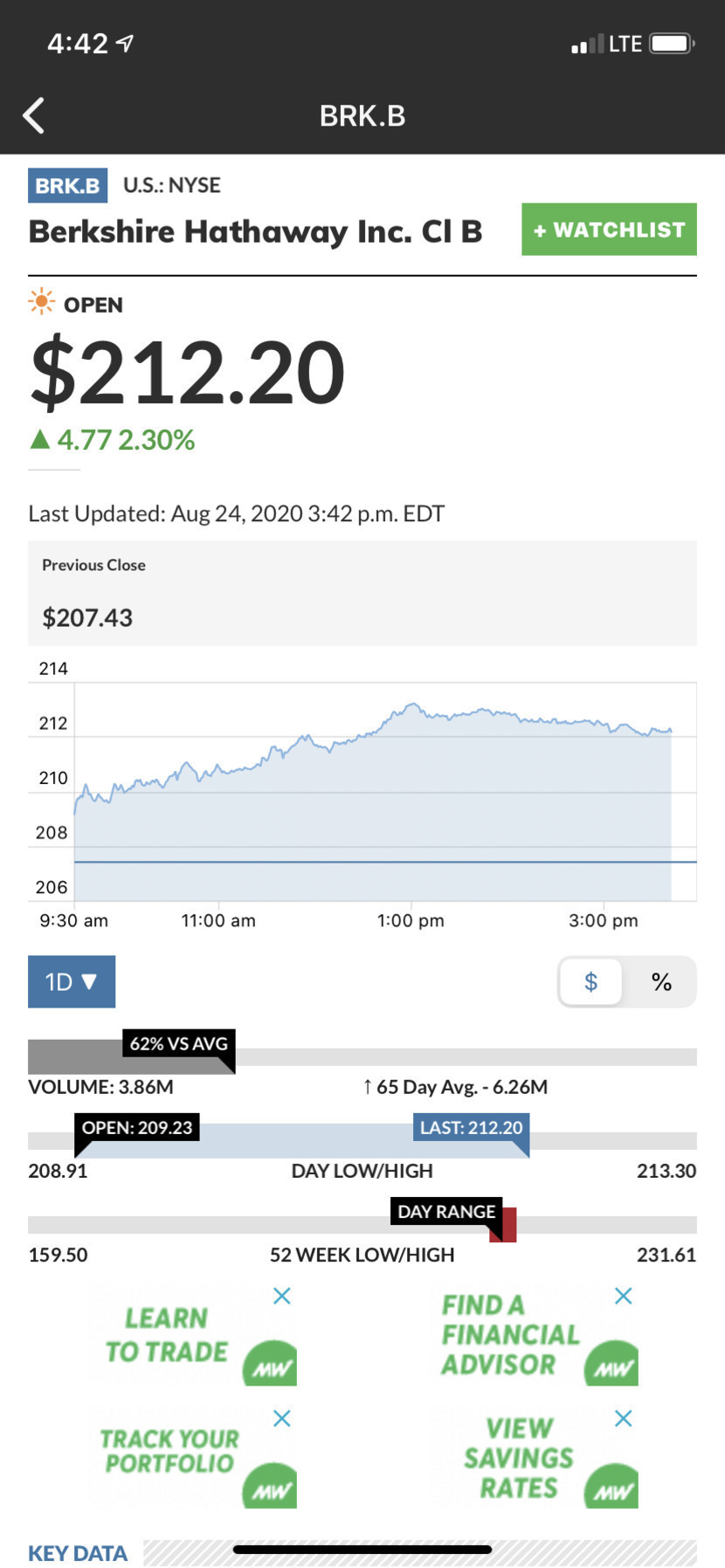Viewport: 725px width, 1568px height.
Task: Close the Track Your Portfolio ad
Action: [281, 1418]
